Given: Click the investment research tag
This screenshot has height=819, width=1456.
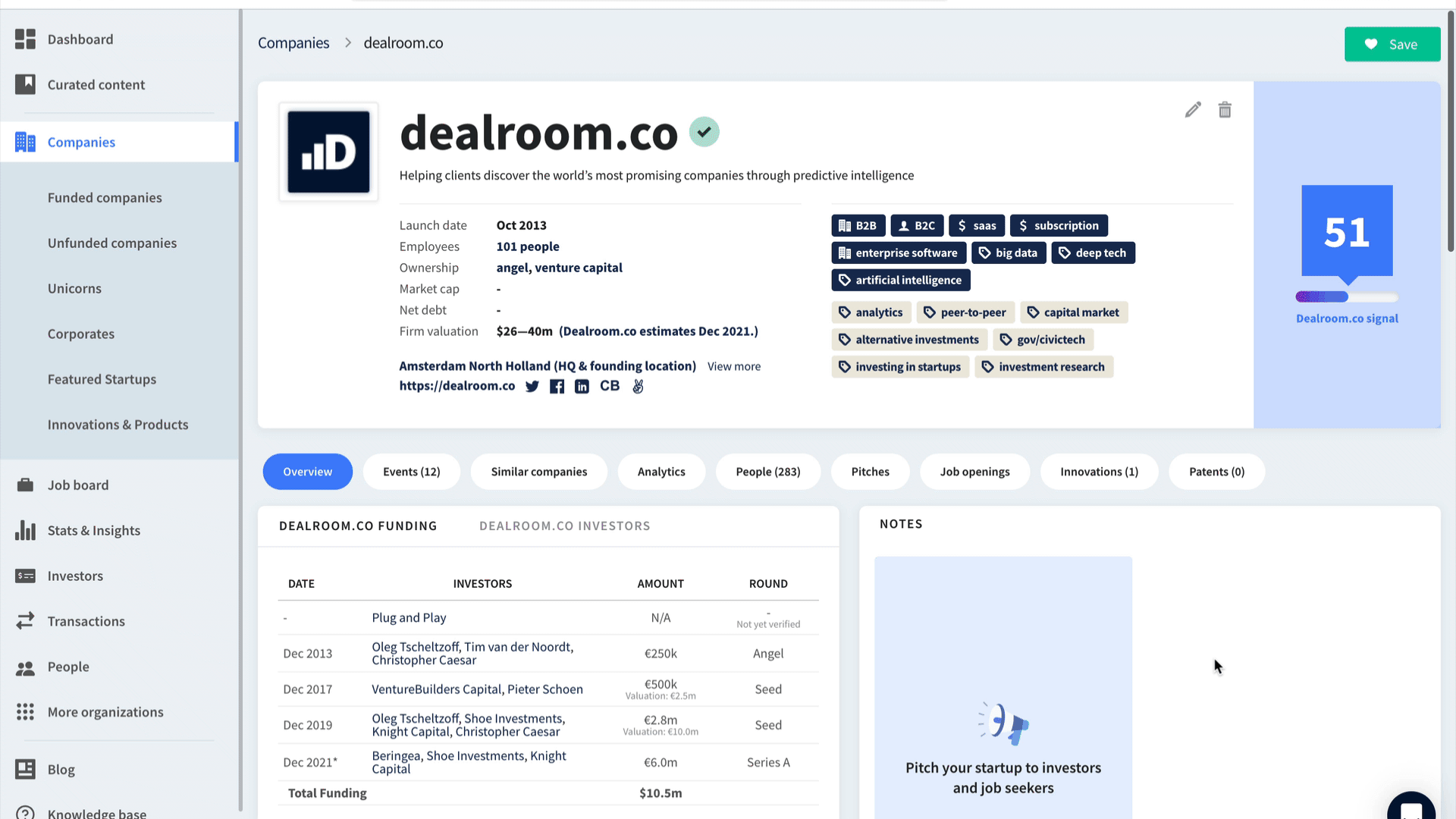Looking at the screenshot, I should (1043, 367).
